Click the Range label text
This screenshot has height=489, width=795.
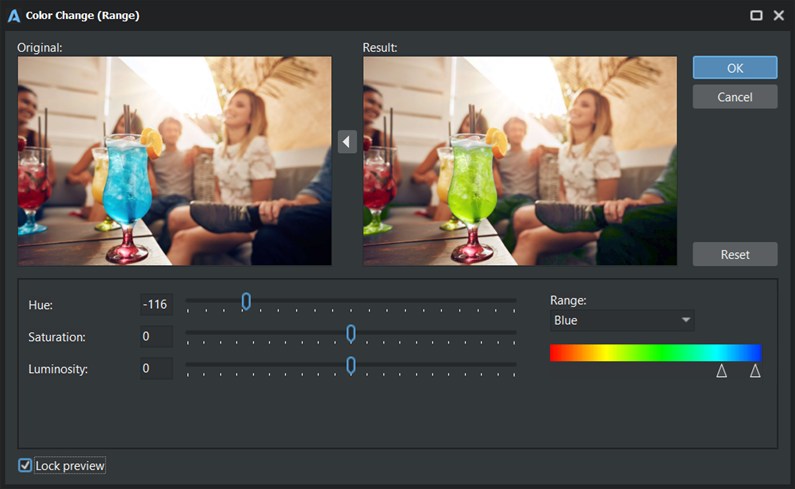568,300
